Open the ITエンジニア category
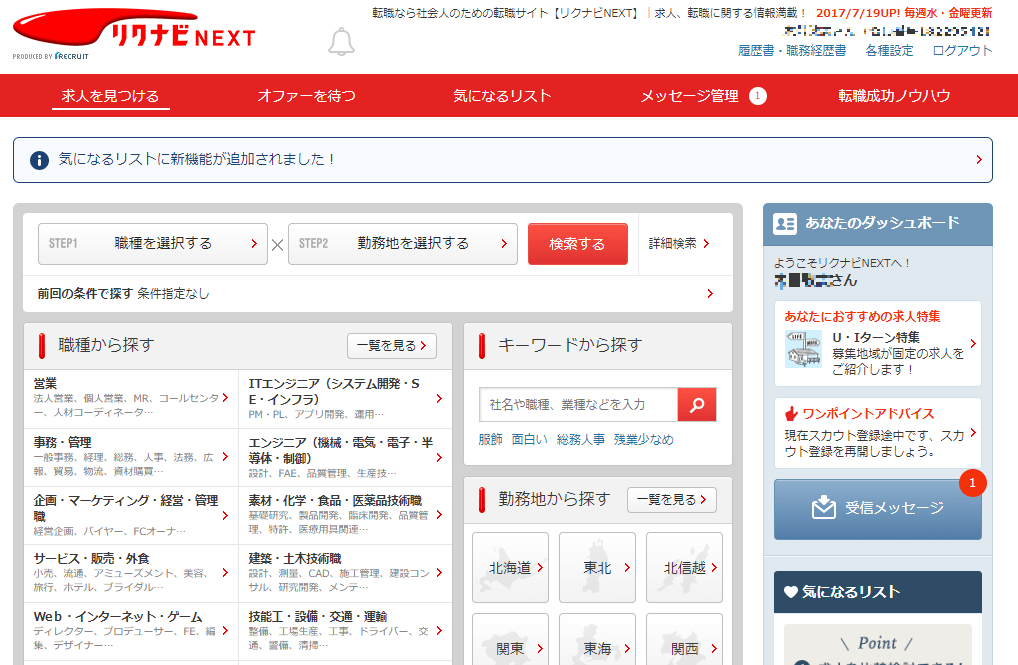Viewport: 1018px width, 665px height. [x=345, y=399]
